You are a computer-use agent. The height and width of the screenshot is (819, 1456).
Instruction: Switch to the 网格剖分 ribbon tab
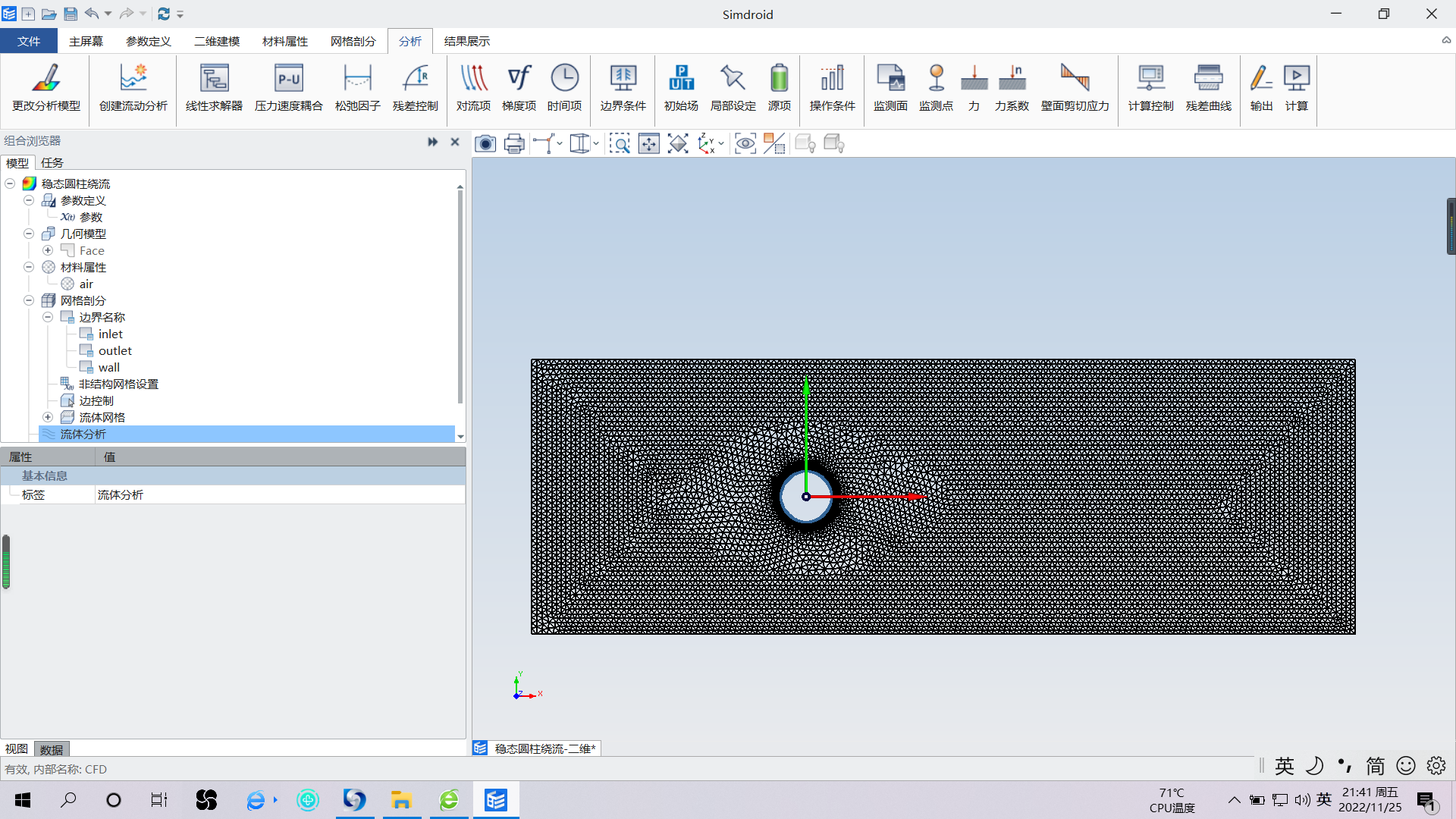click(x=353, y=41)
